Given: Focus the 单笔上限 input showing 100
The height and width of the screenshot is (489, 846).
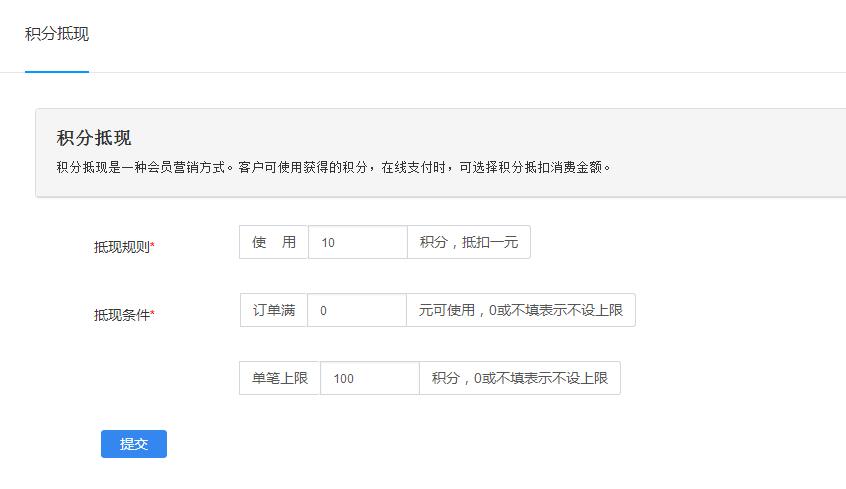Looking at the screenshot, I should click(369, 378).
